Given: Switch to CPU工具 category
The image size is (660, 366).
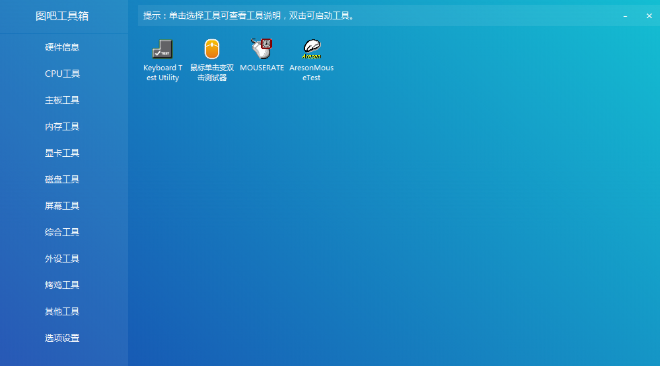Looking at the screenshot, I should [62, 74].
